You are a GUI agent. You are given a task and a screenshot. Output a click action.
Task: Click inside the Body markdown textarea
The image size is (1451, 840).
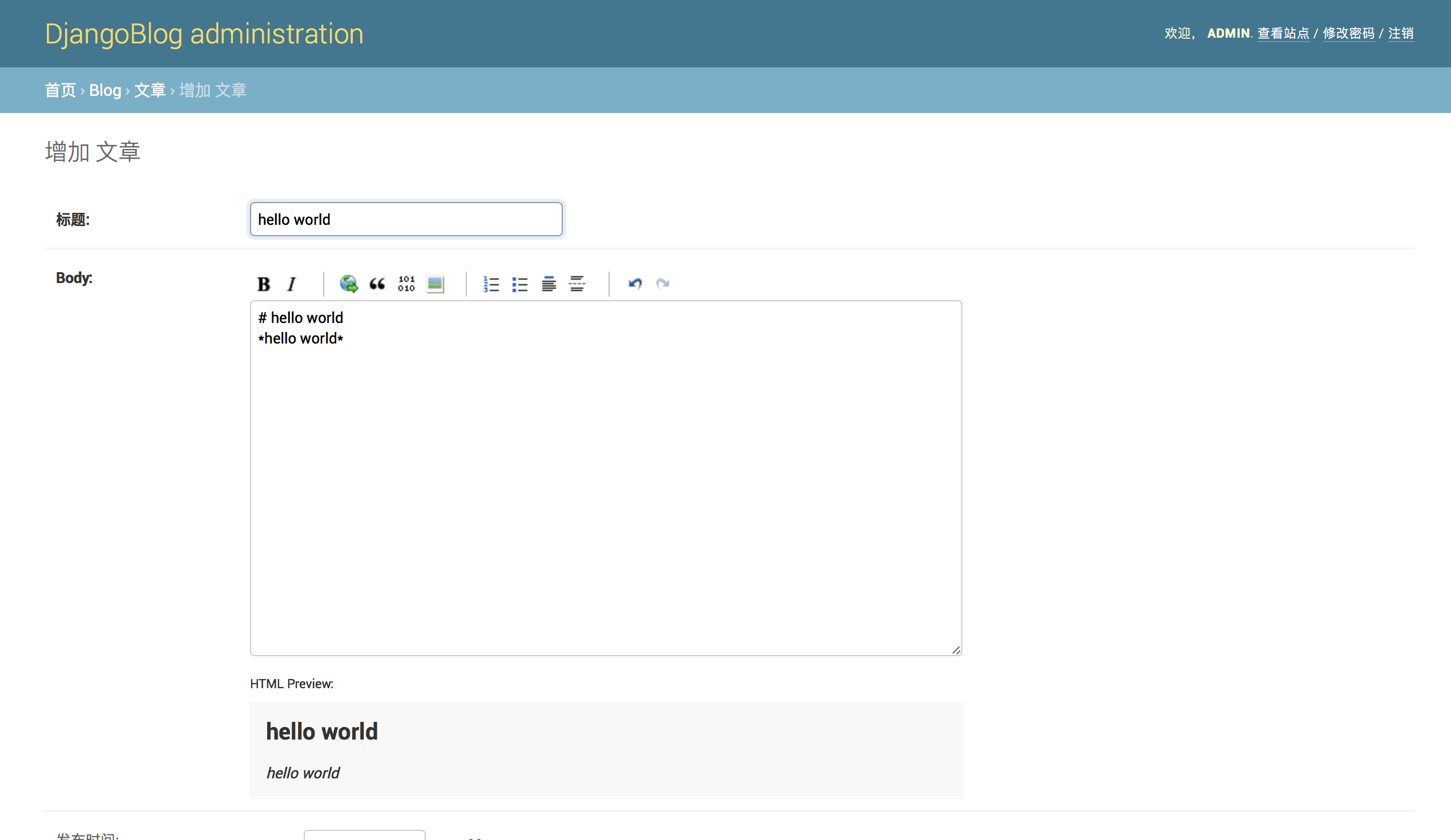pyautogui.click(x=606, y=478)
